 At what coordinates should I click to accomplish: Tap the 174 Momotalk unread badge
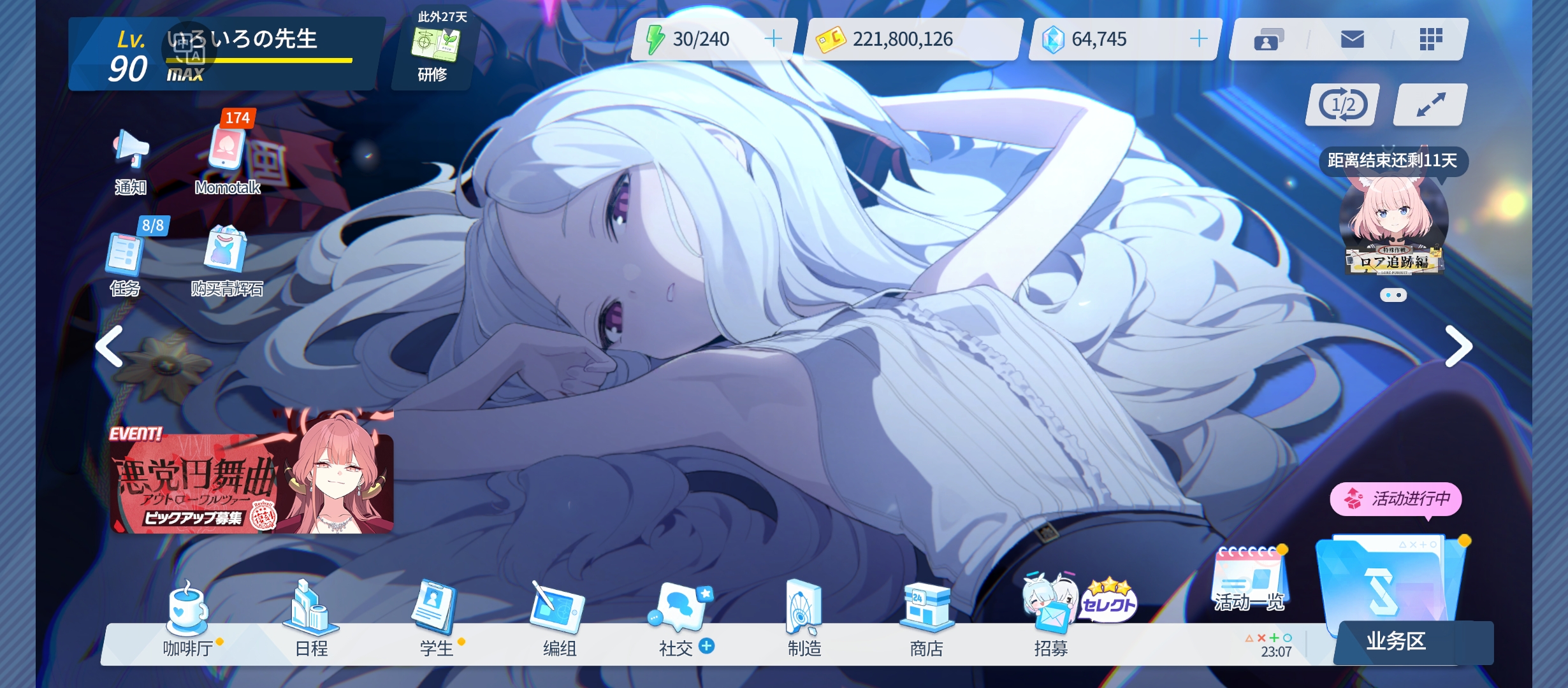[x=237, y=118]
